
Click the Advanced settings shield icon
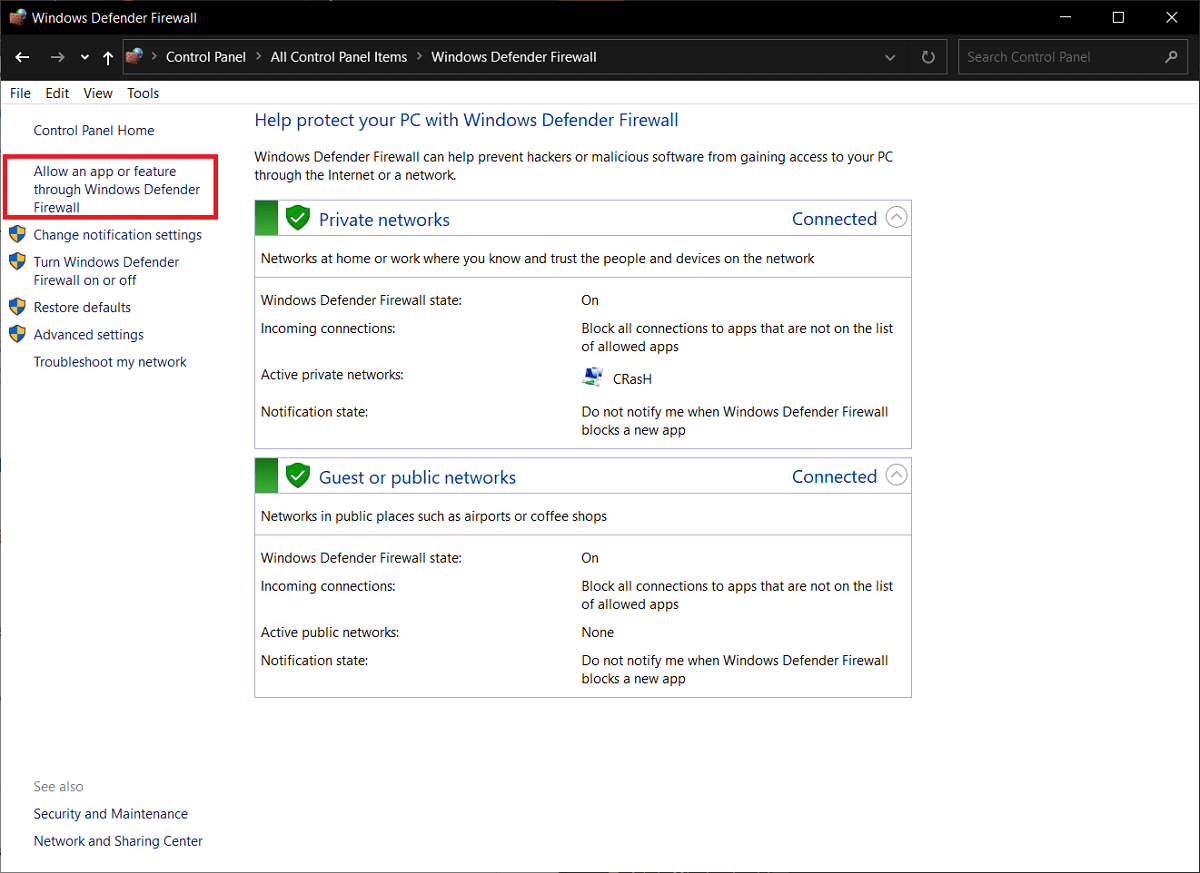(x=18, y=334)
